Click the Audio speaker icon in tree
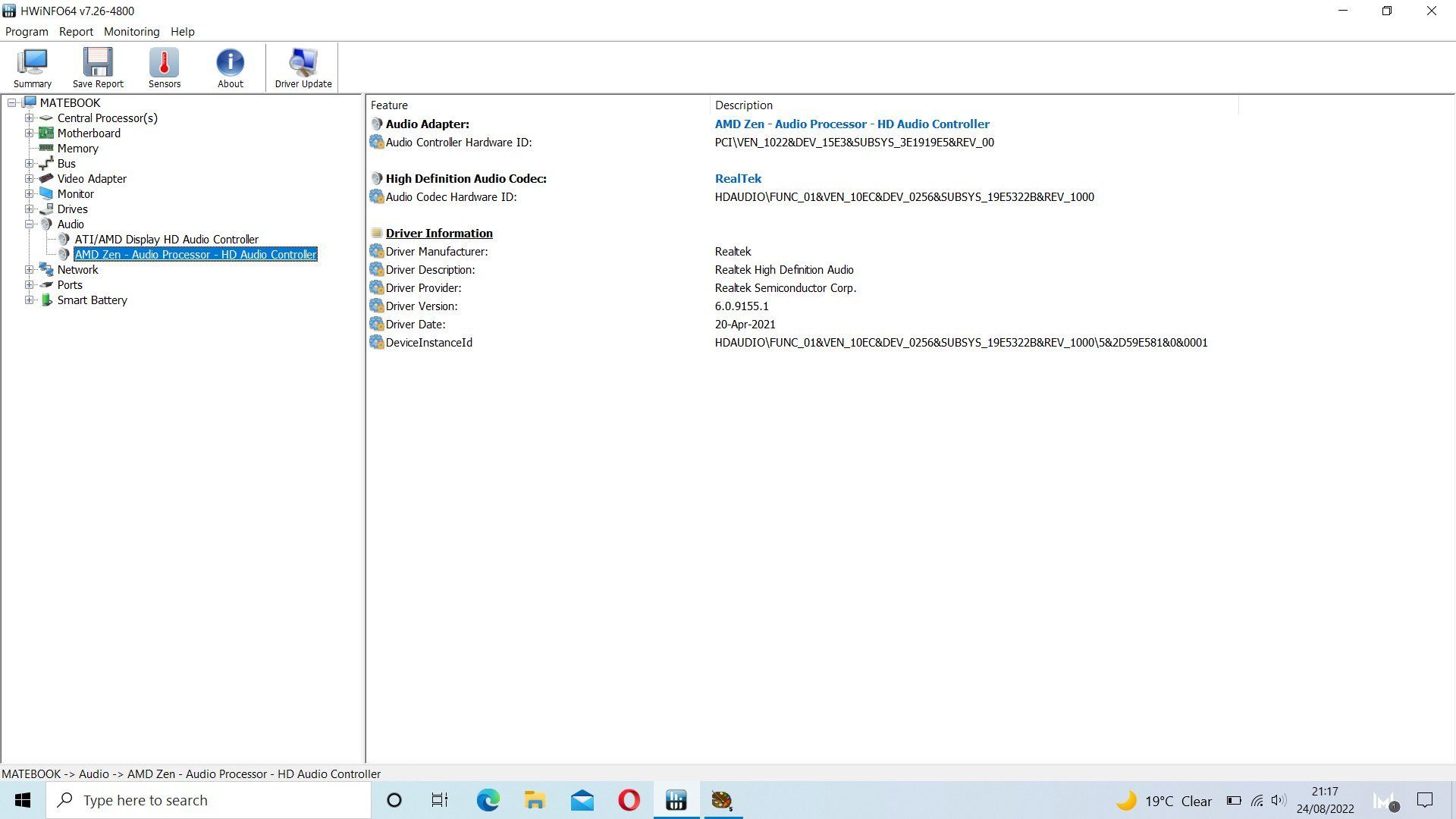The width and height of the screenshot is (1456, 819). 46,224
